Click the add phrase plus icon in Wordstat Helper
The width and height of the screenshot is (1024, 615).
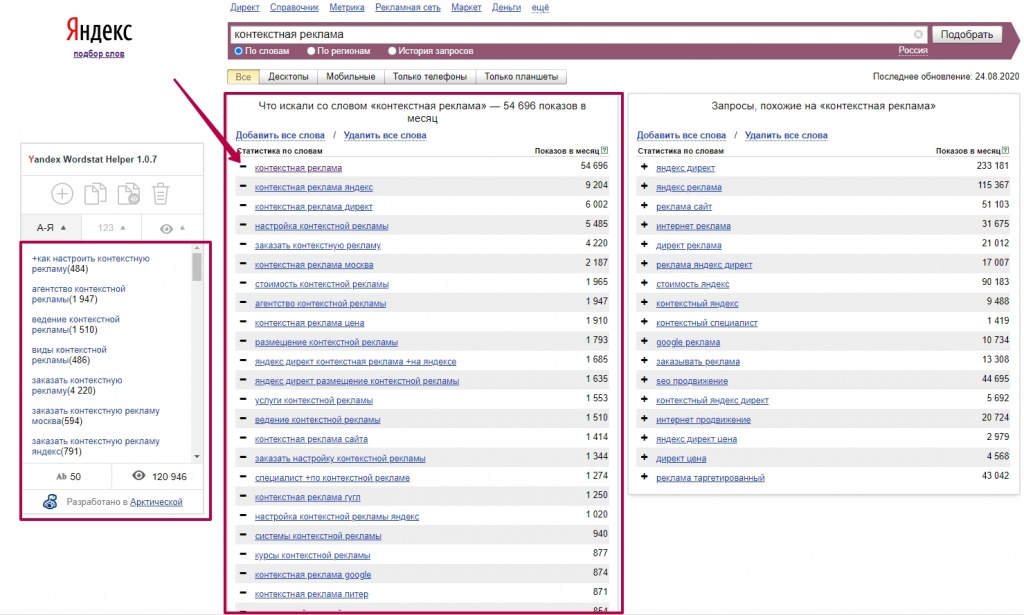point(62,194)
